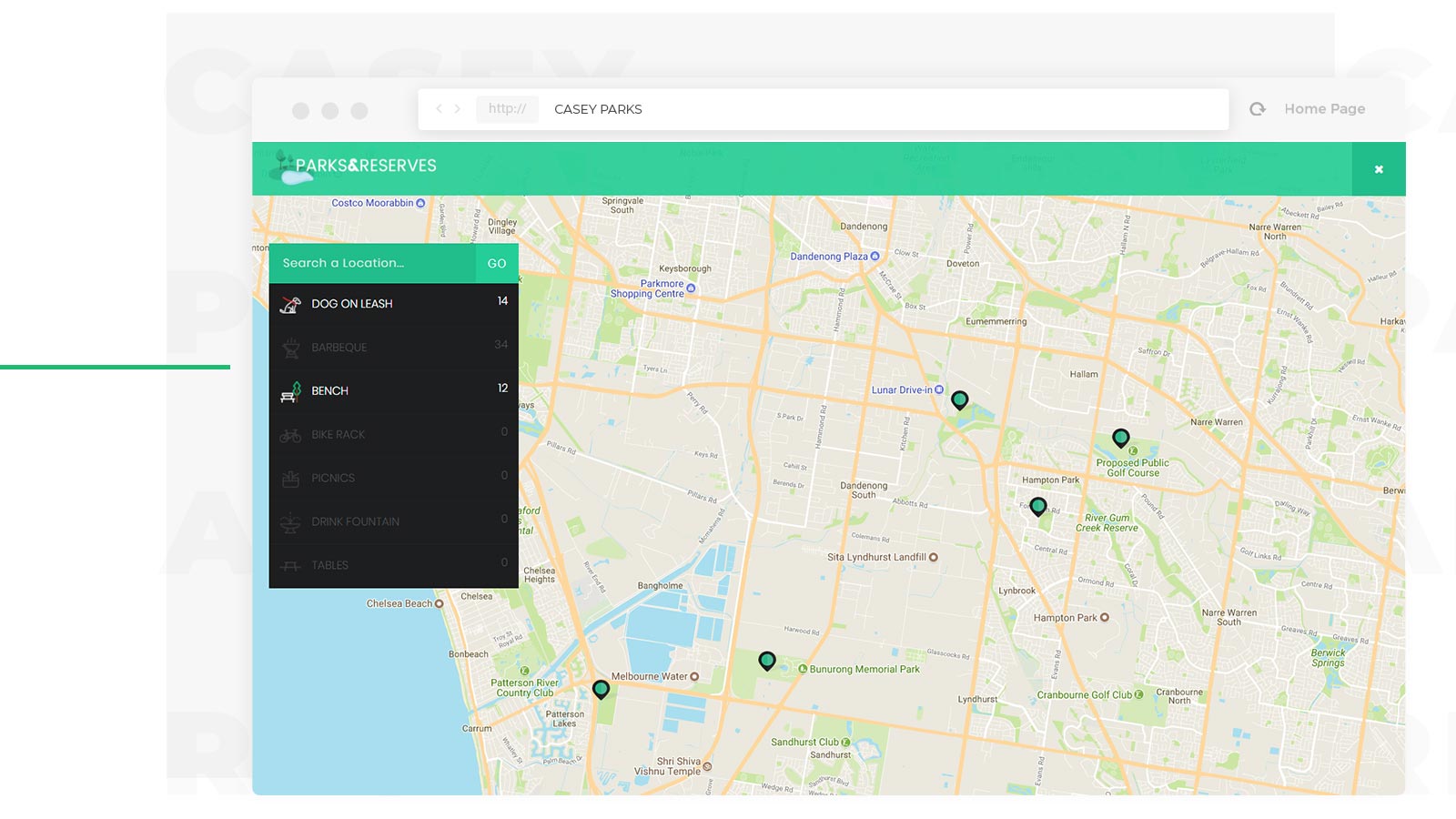Go forward with the browser forward arrow
This screenshot has height=819, width=1456.
tap(458, 108)
